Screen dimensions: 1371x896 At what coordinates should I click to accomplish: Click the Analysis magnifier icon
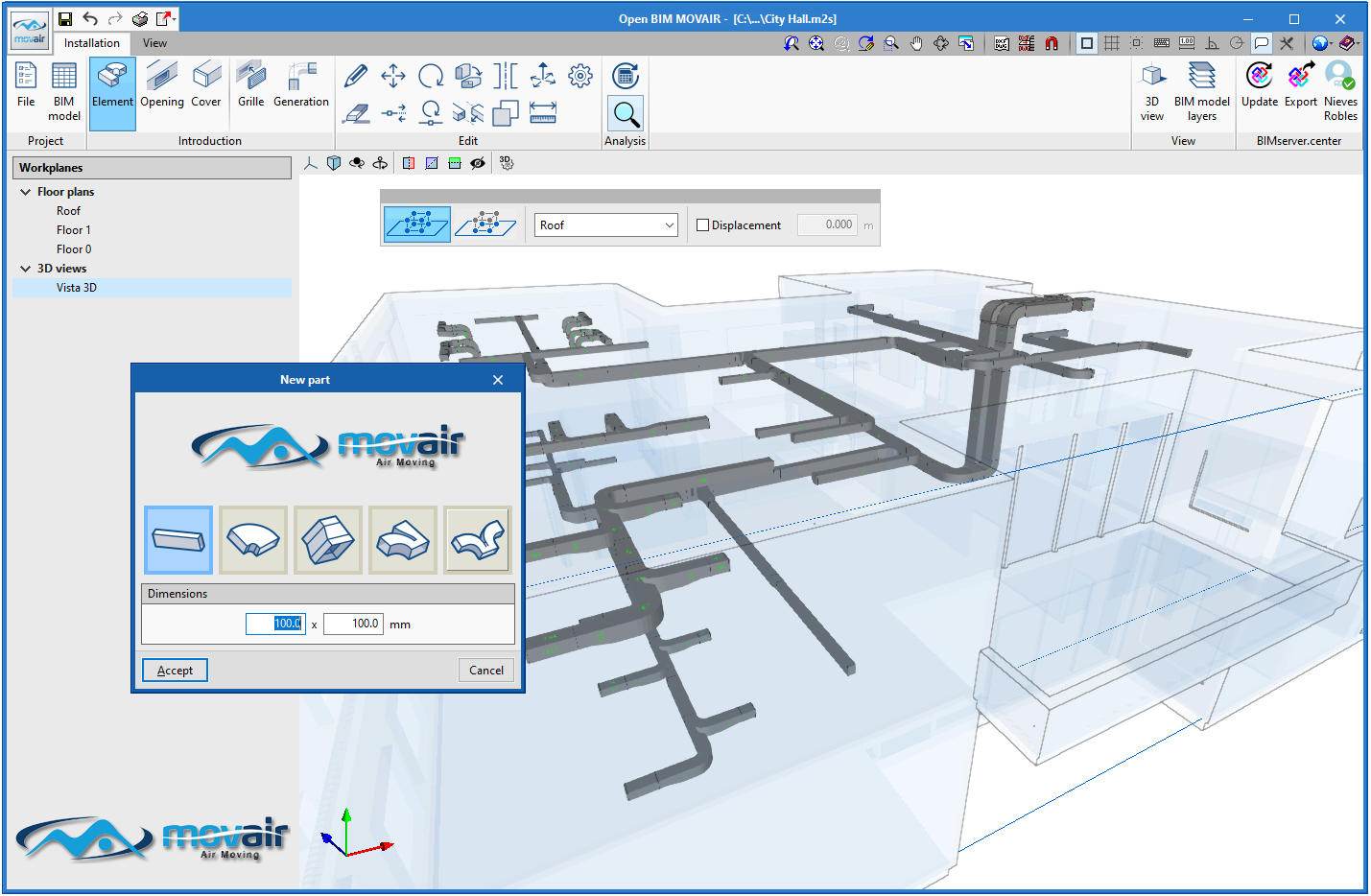click(626, 114)
